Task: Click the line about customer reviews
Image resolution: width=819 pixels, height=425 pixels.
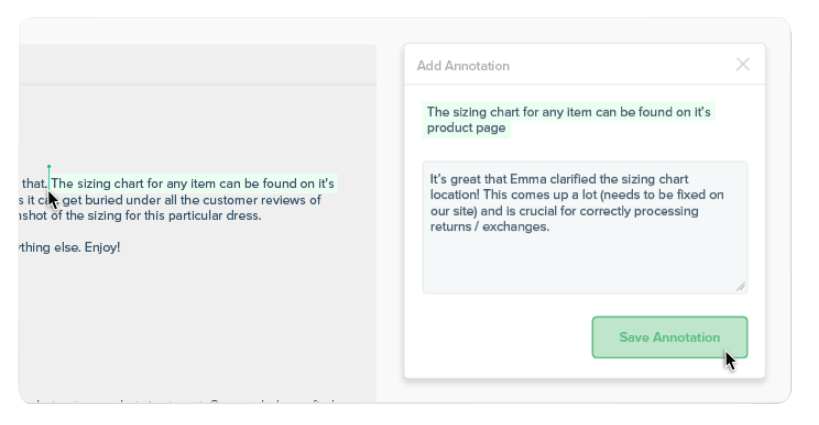Action: tap(170, 200)
